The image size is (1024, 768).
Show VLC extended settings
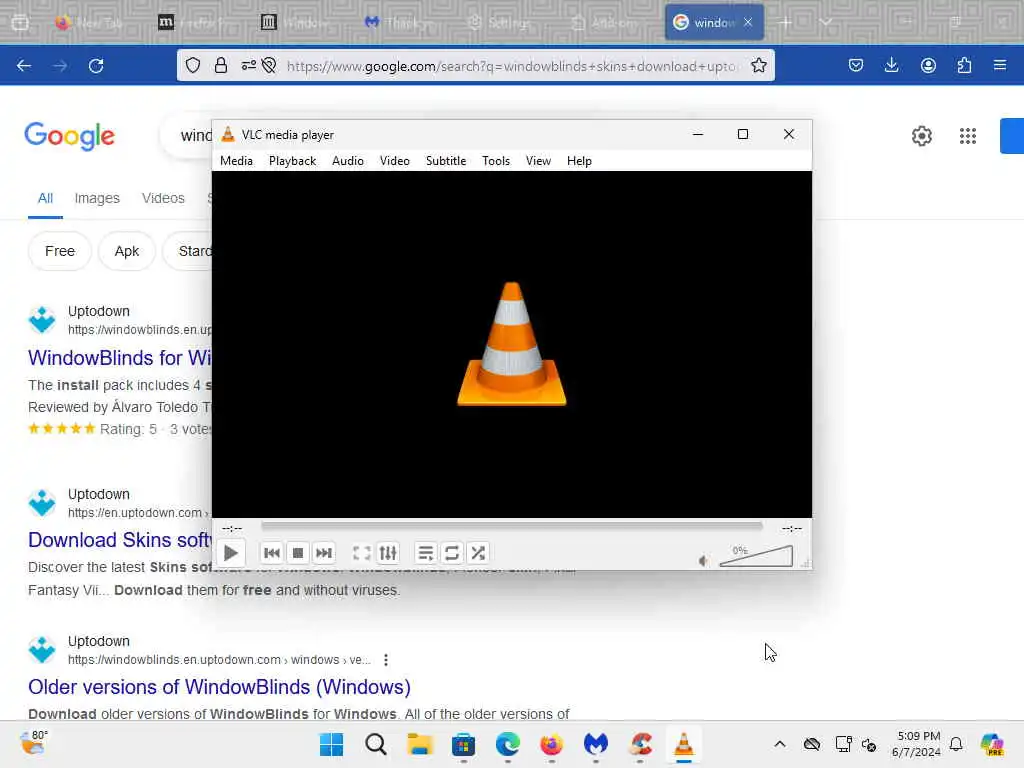[x=388, y=553]
